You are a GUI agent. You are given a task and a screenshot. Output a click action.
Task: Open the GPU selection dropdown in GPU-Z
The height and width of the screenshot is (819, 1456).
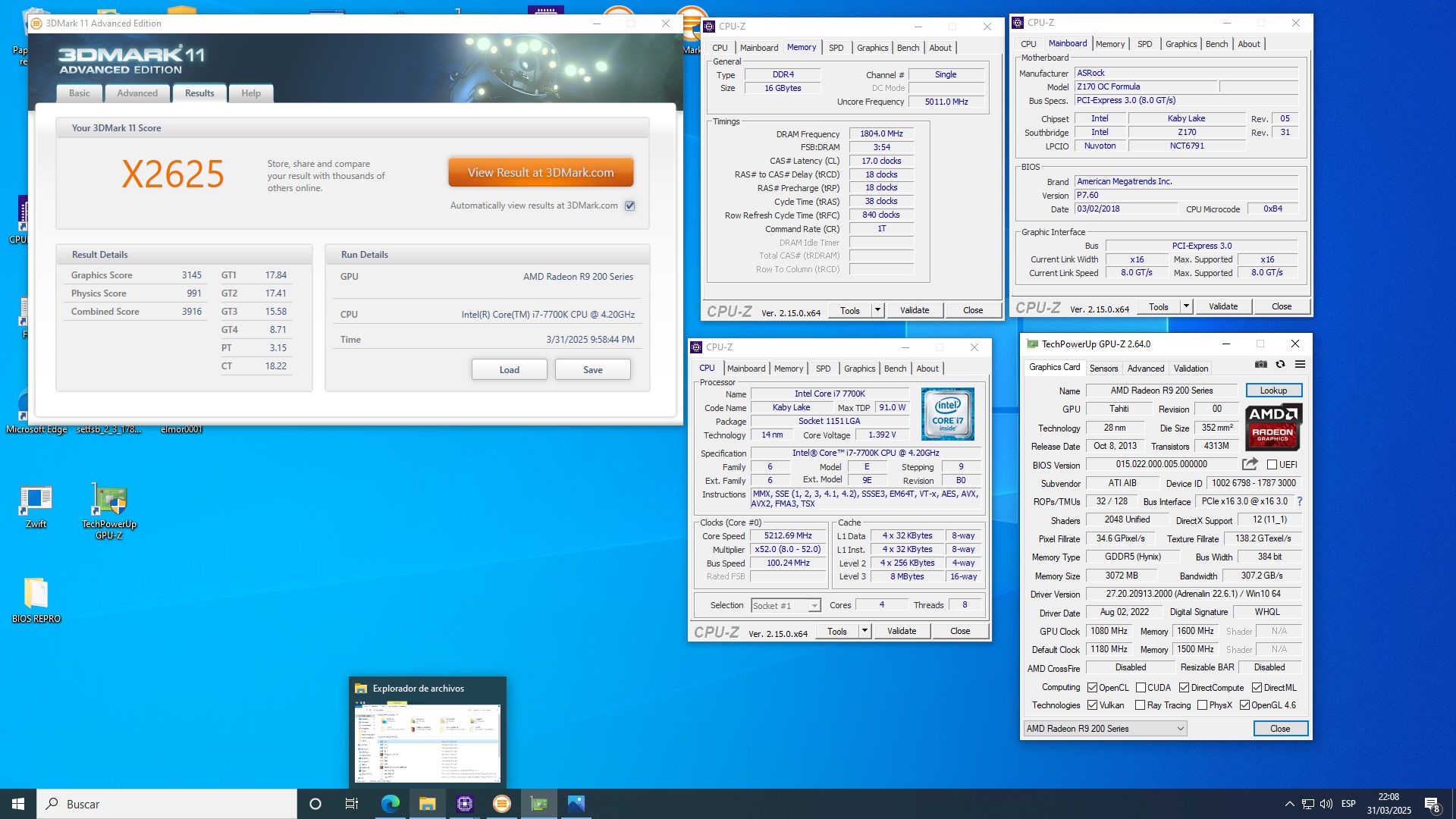1105,729
